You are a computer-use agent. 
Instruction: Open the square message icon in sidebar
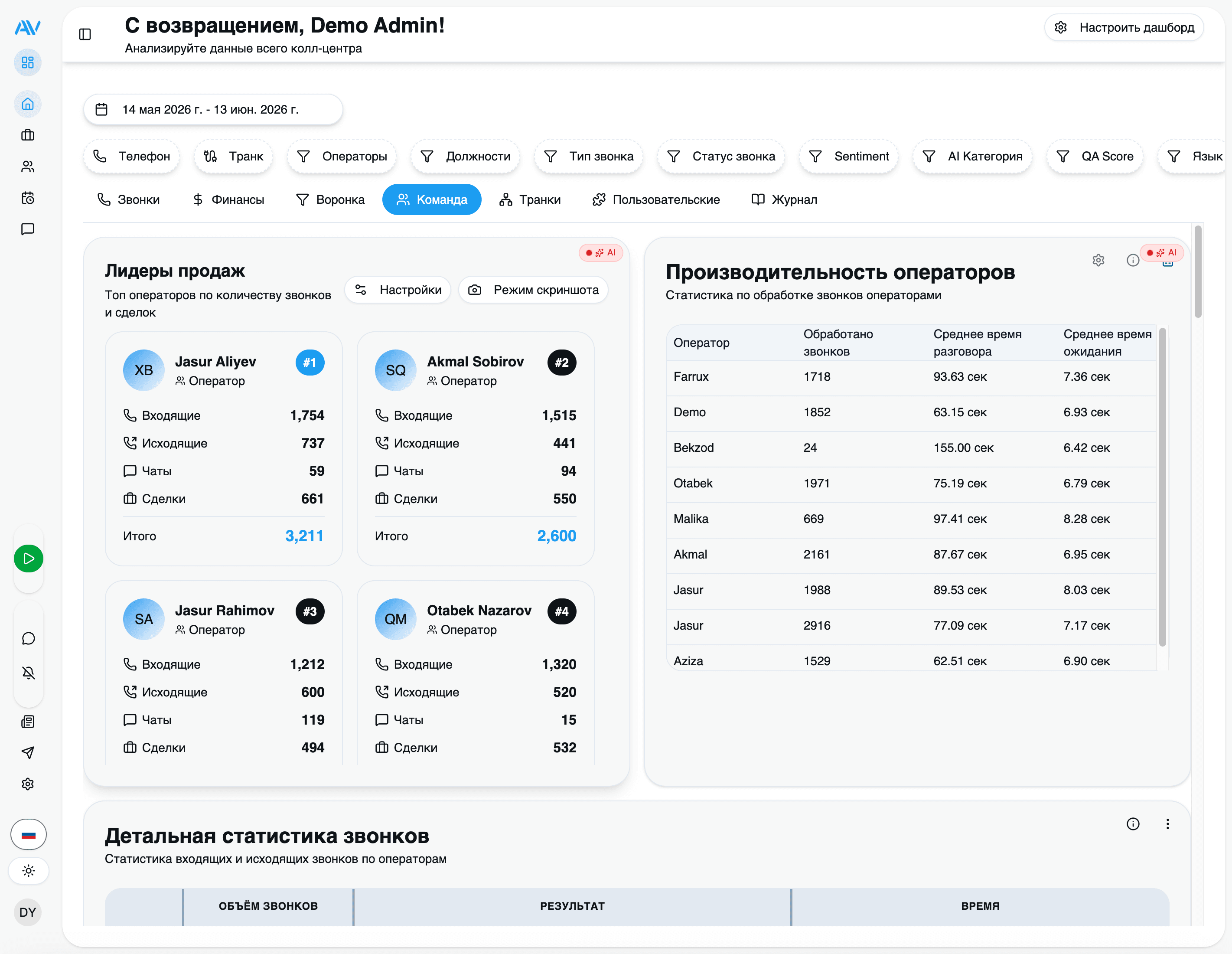click(x=28, y=229)
